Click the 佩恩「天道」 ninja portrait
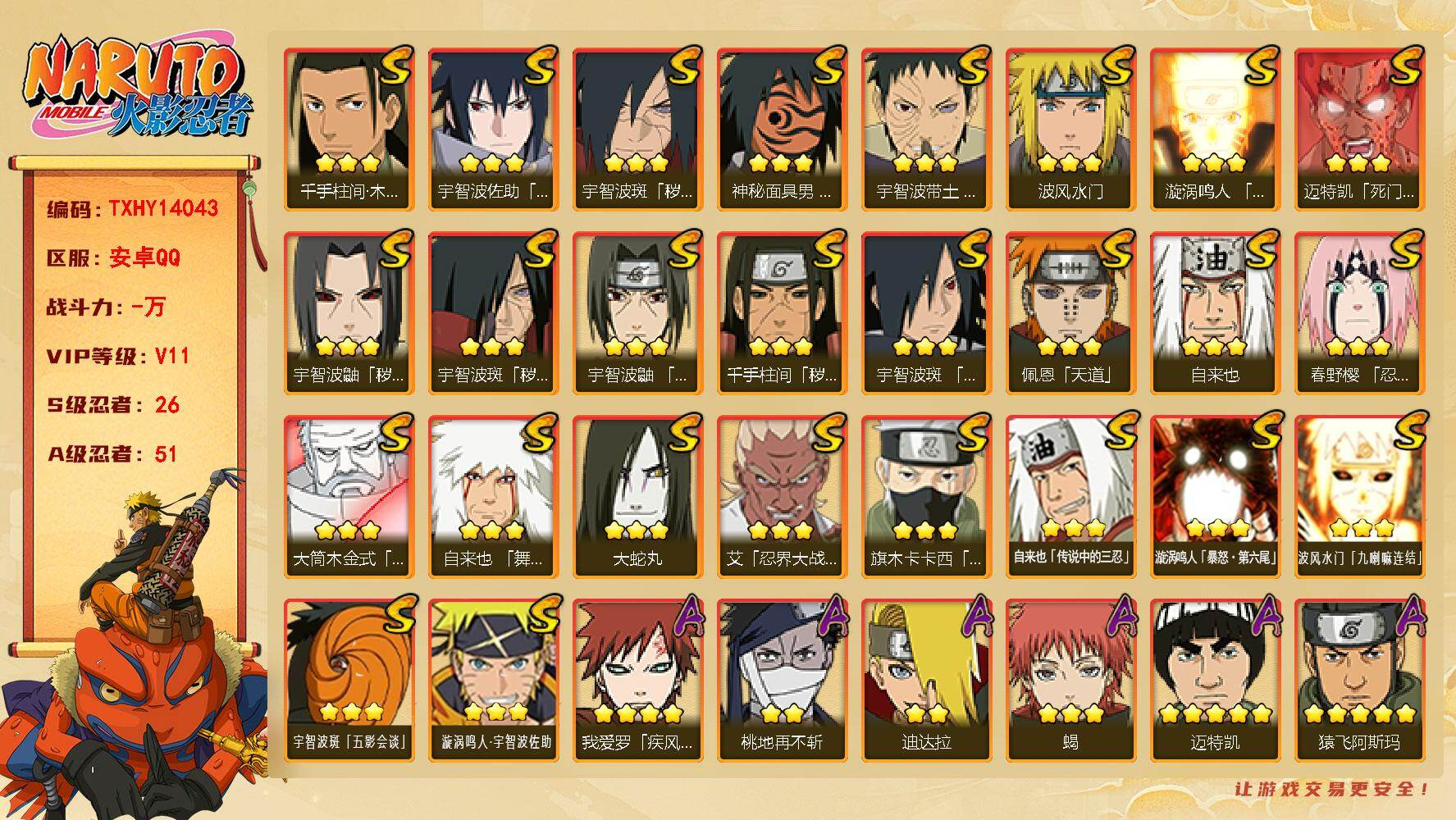Image resolution: width=1456 pixels, height=820 pixels. (1070, 312)
